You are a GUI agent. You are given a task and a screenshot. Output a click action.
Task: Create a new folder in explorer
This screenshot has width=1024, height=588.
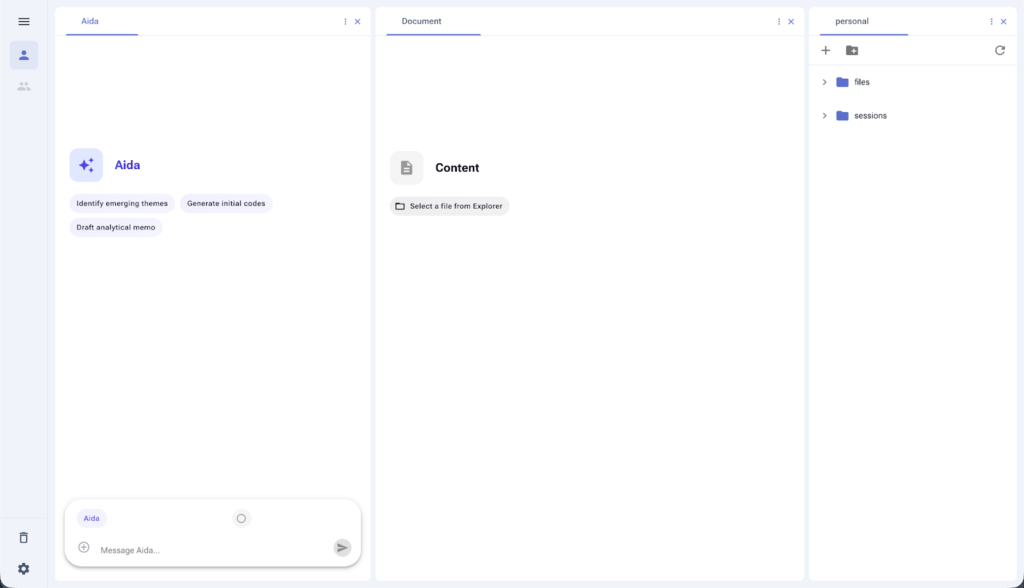tap(852, 50)
